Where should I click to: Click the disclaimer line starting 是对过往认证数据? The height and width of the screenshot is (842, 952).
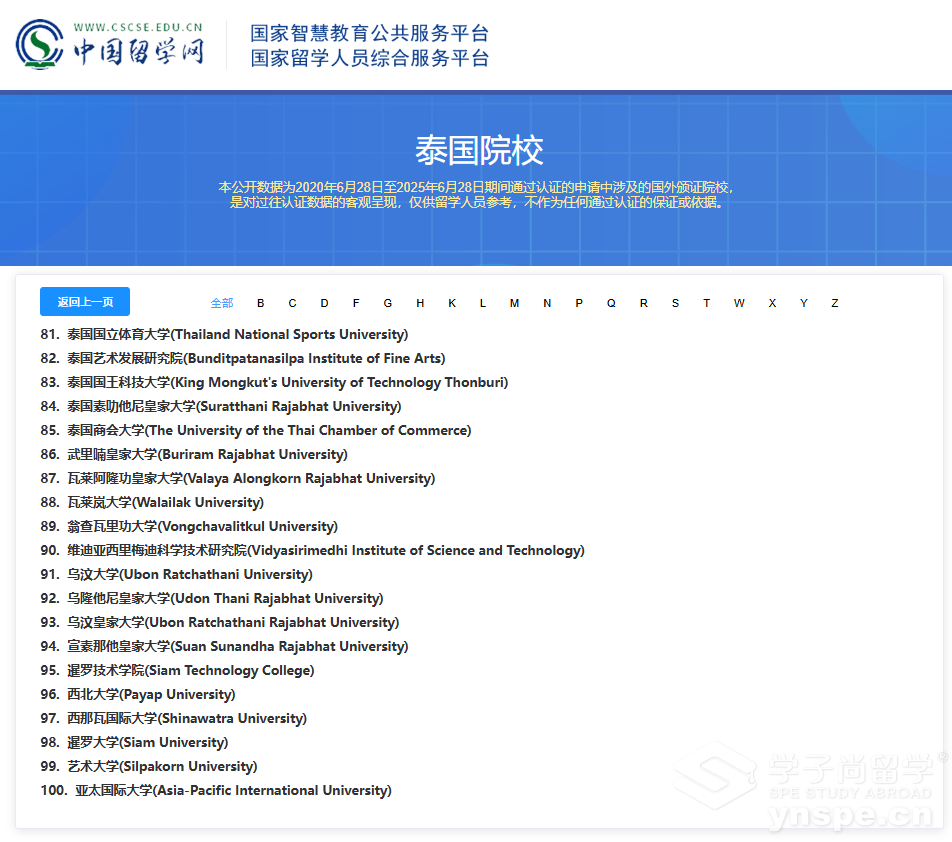(x=476, y=202)
